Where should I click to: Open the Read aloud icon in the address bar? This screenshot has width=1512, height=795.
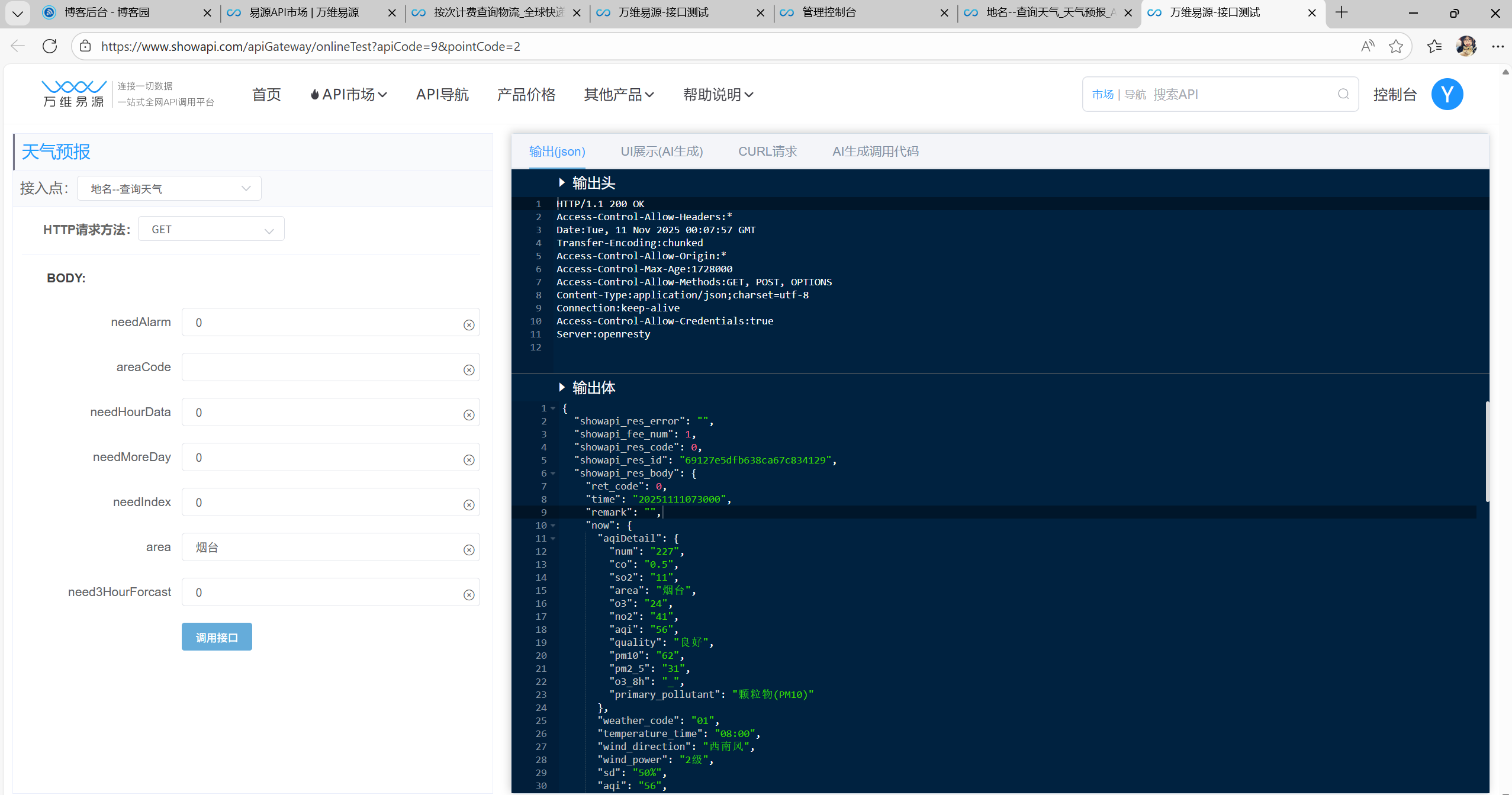1367,46
